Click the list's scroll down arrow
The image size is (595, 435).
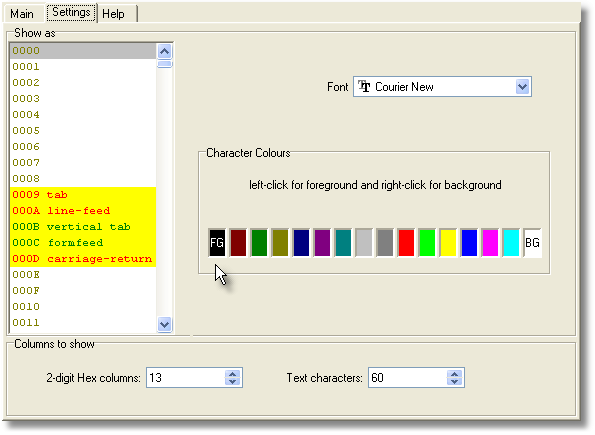[165, 325]
